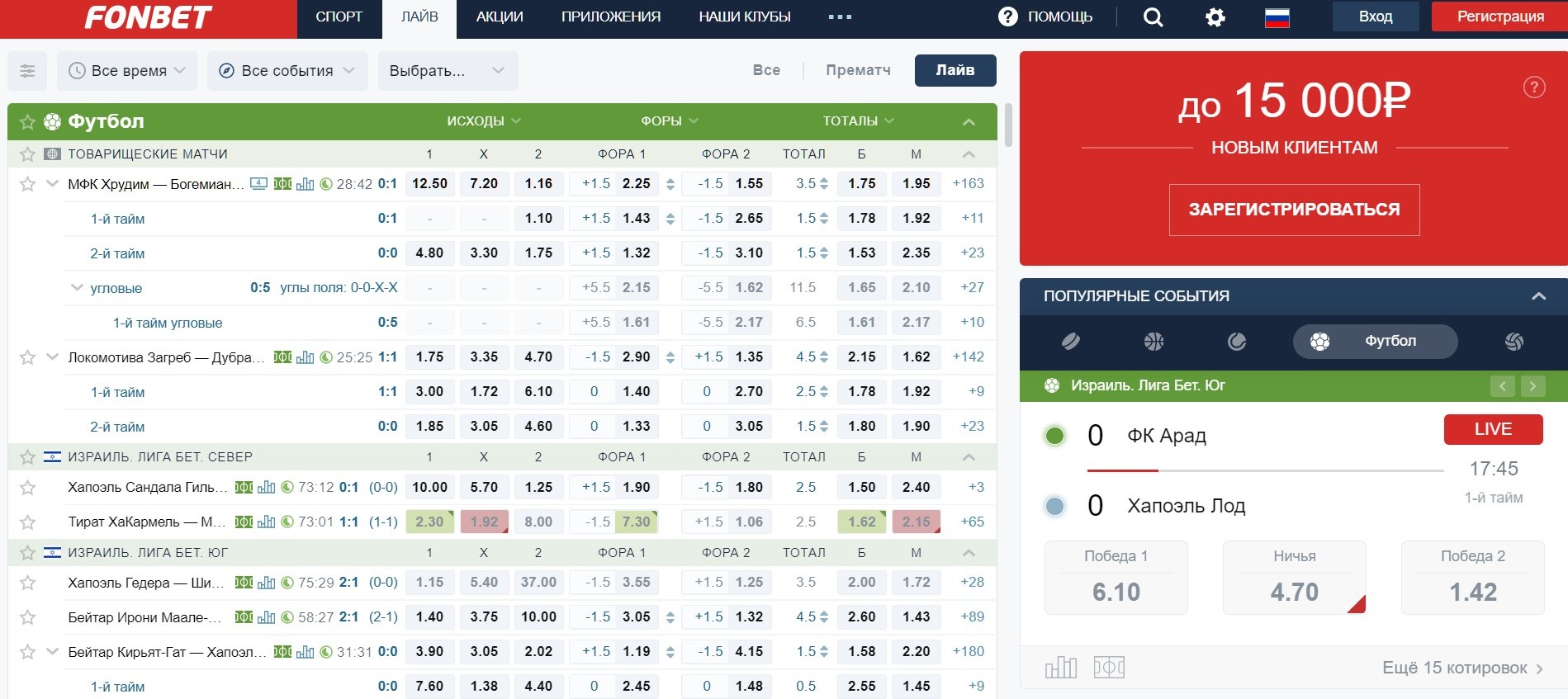Open the Ещё 15 котировок link
The width and height of the screenshot is (1568, 699).
coord(1462,668)
